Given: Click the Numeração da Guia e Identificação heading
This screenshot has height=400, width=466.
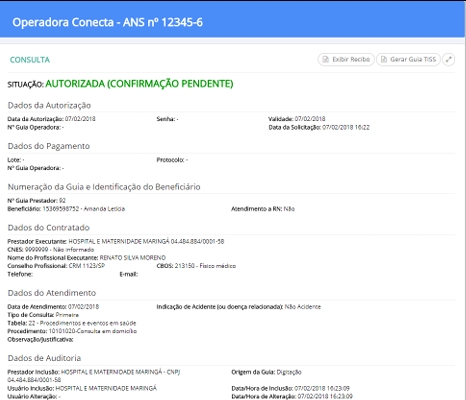Looking at the screenshot, I should (x=104, y=187).
